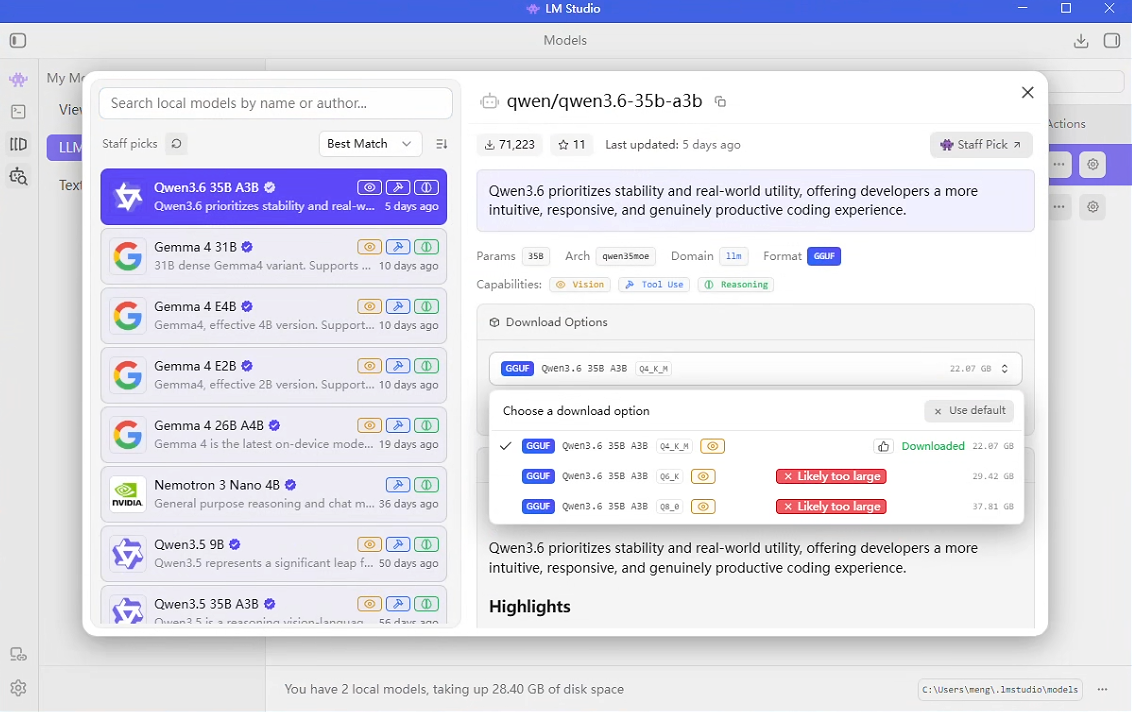
Task: Click thumbs-up icon next to Downloaded
Action: pyautogui.click(x=883, y=446)
